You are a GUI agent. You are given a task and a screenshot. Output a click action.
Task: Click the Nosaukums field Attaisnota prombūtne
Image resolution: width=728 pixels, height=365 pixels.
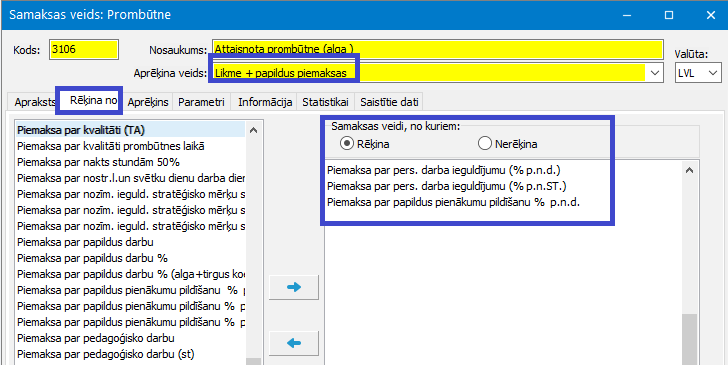click(x=438, y=49)
